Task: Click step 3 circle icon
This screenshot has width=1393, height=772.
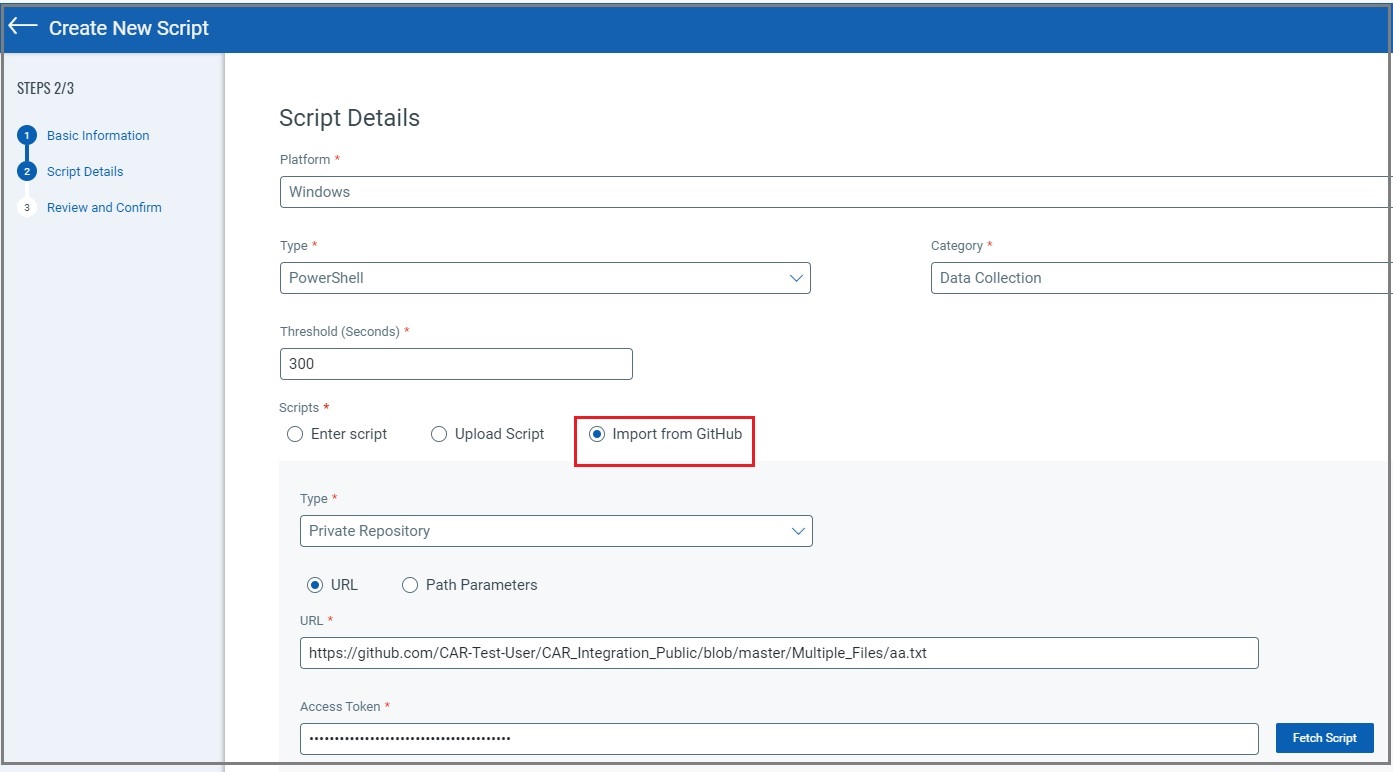Action: click(x=28, y=208)
